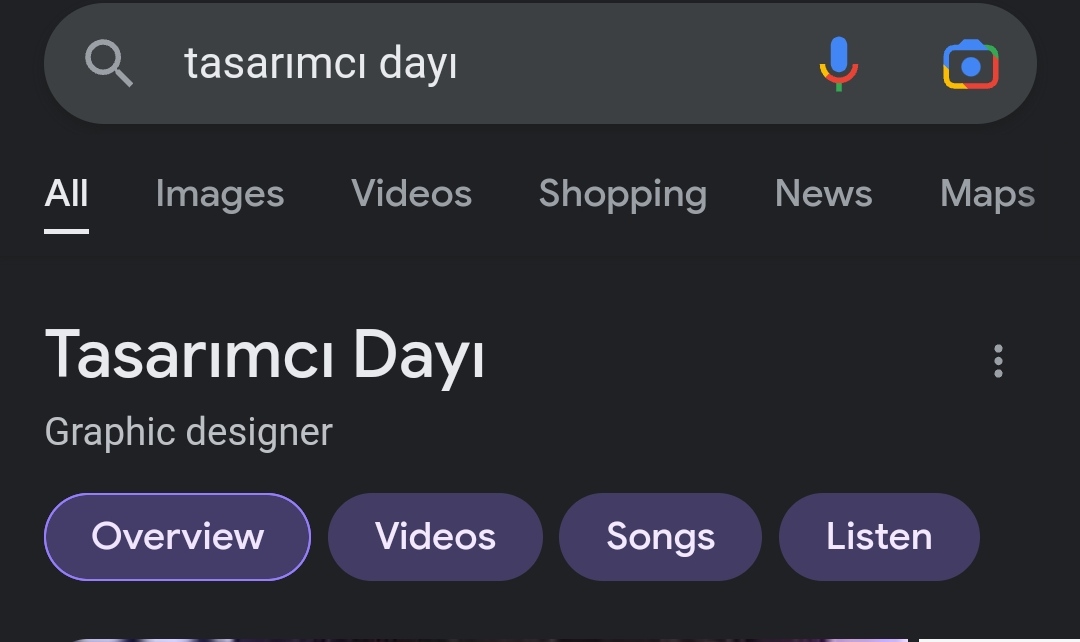Select the All results tab
The height and width of the screenshot is (642, 1080).
tap(66, 194)
